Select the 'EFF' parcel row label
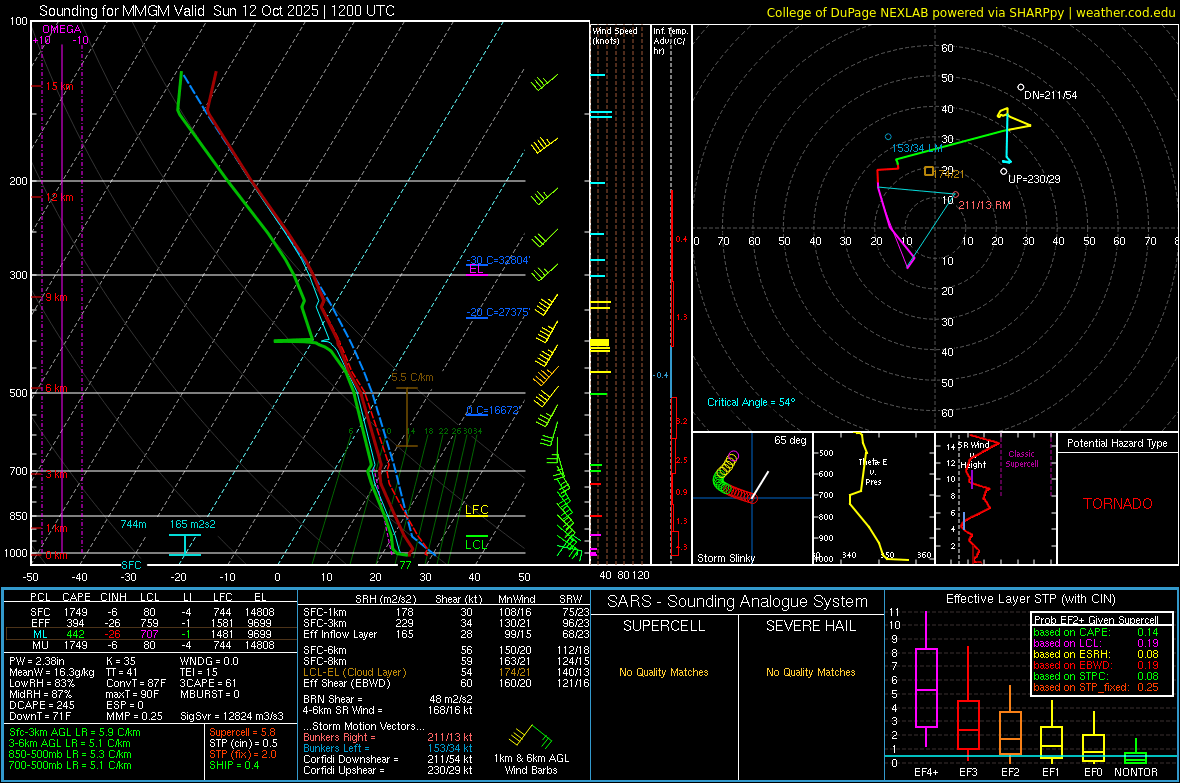Viewport: 1180px width, 783px height. (x=40, y=623)
